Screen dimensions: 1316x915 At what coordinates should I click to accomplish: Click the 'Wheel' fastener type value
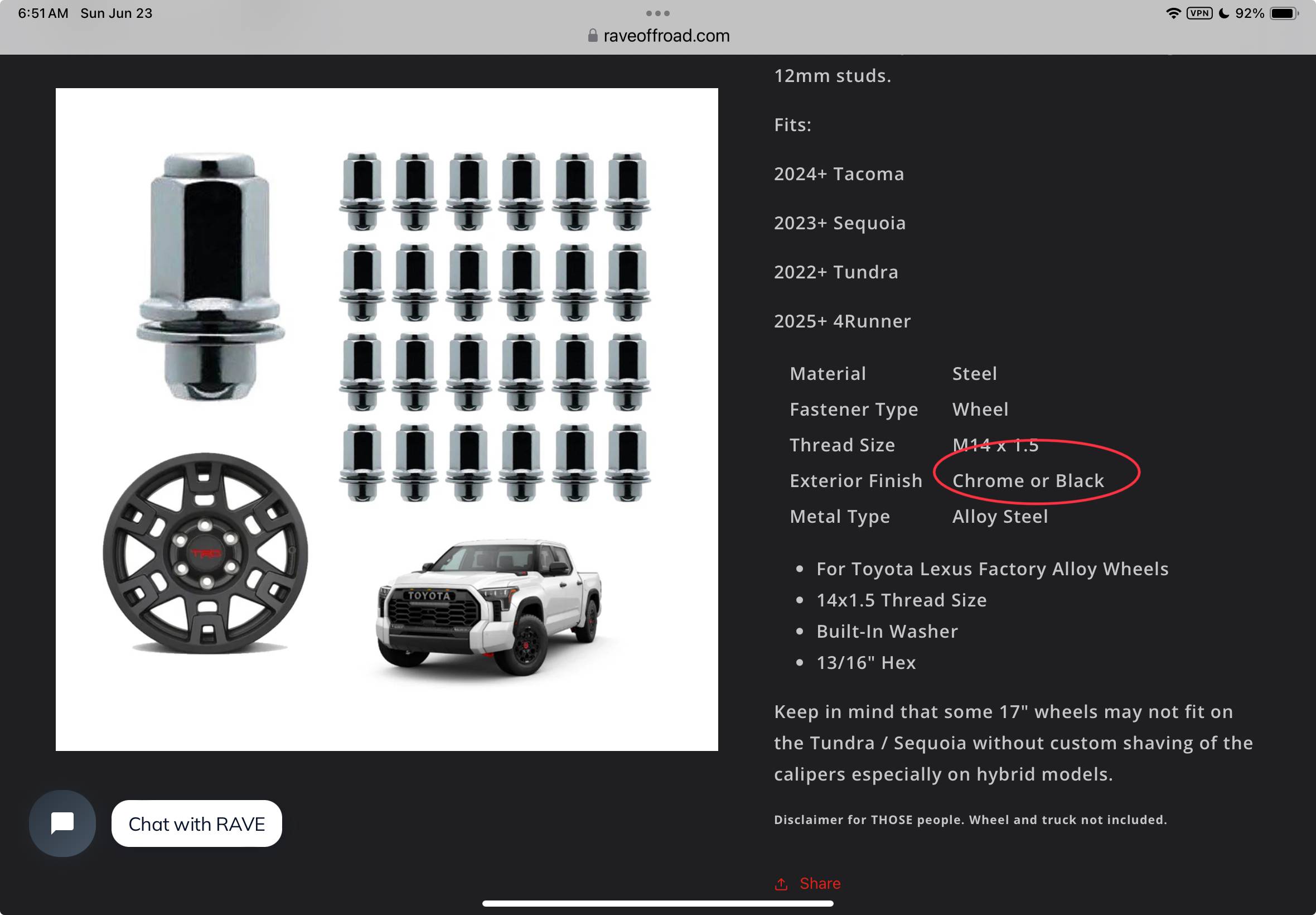[980, 410]
